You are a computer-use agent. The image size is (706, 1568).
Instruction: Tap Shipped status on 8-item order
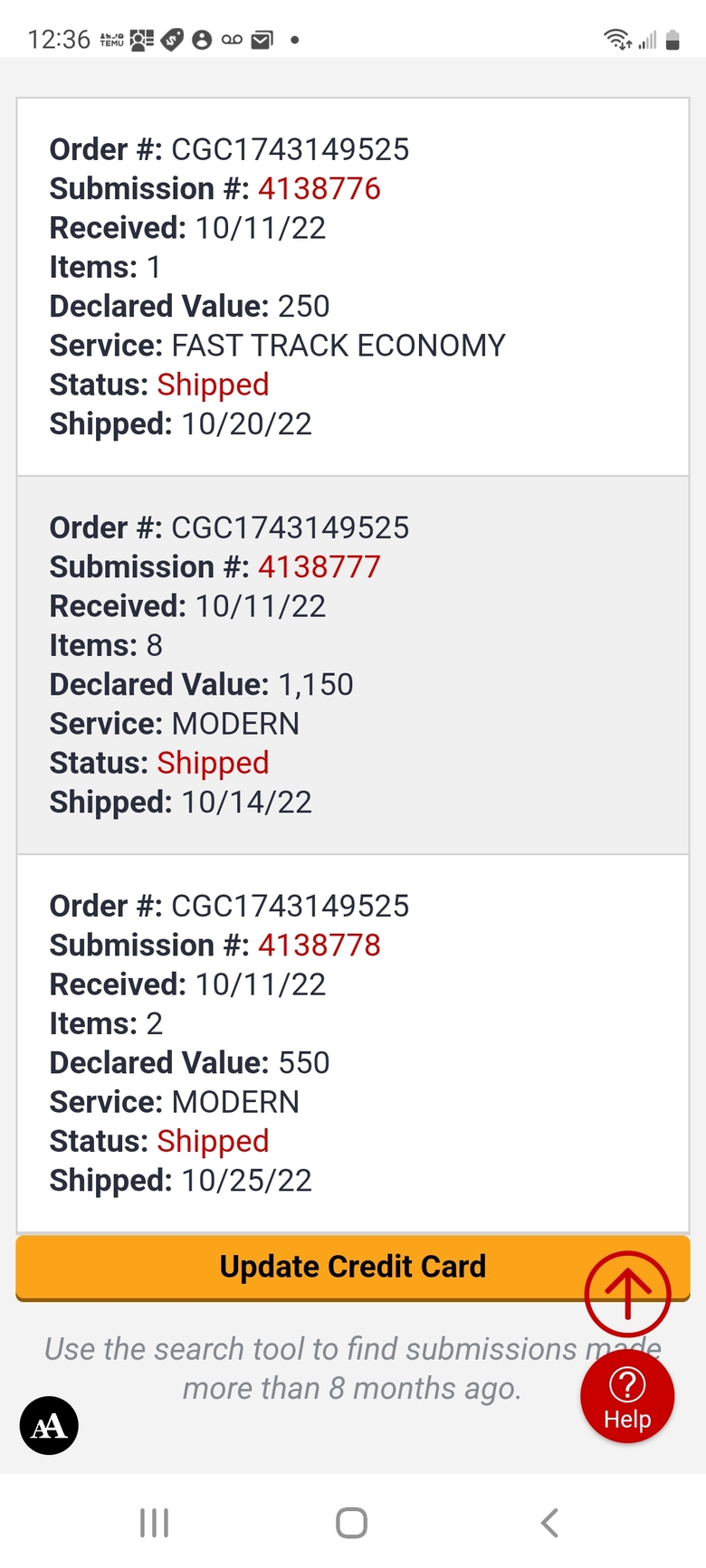click(x=214, y=763)
